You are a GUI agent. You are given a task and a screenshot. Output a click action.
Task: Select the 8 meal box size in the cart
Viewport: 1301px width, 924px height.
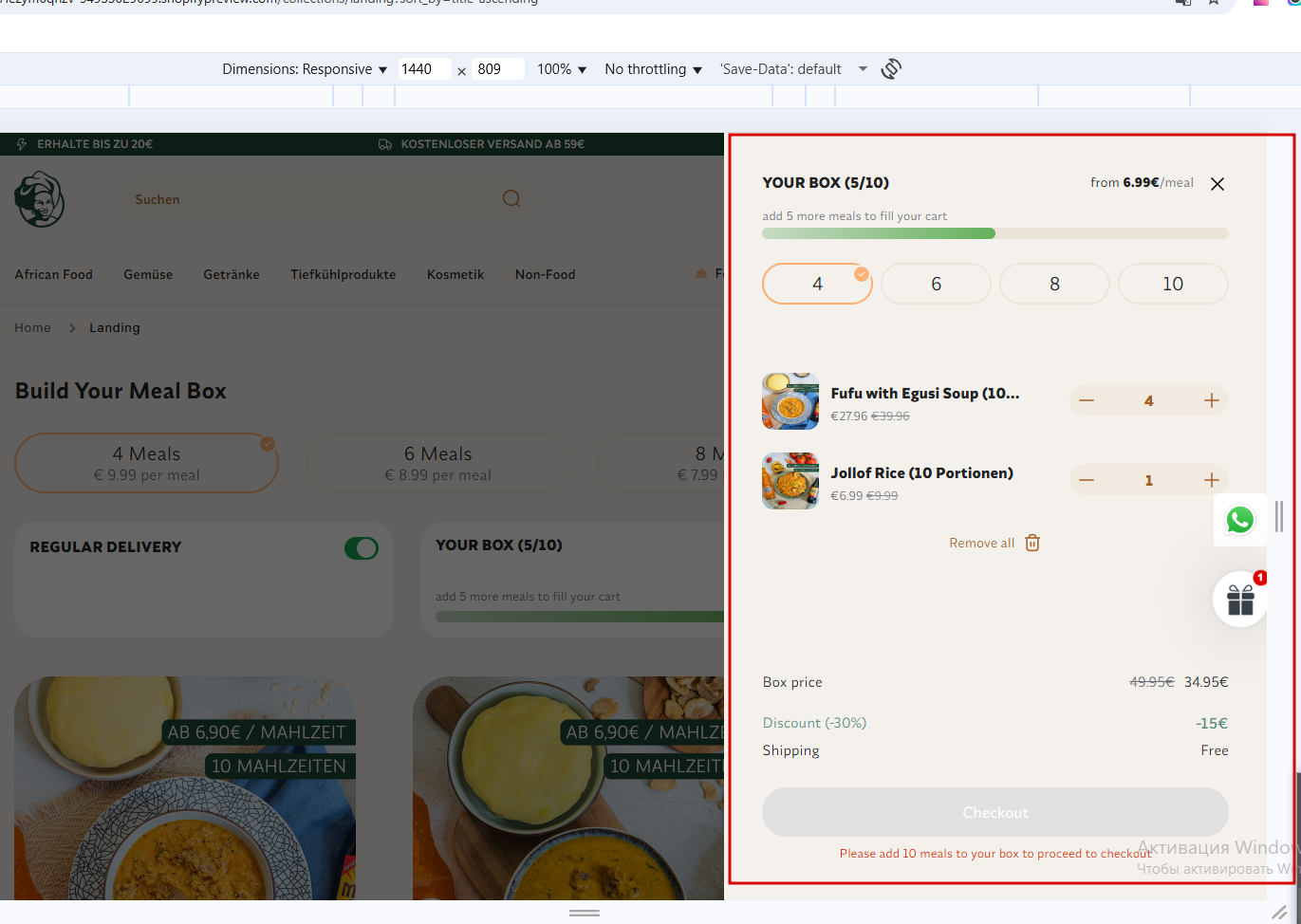[1054, 284]
